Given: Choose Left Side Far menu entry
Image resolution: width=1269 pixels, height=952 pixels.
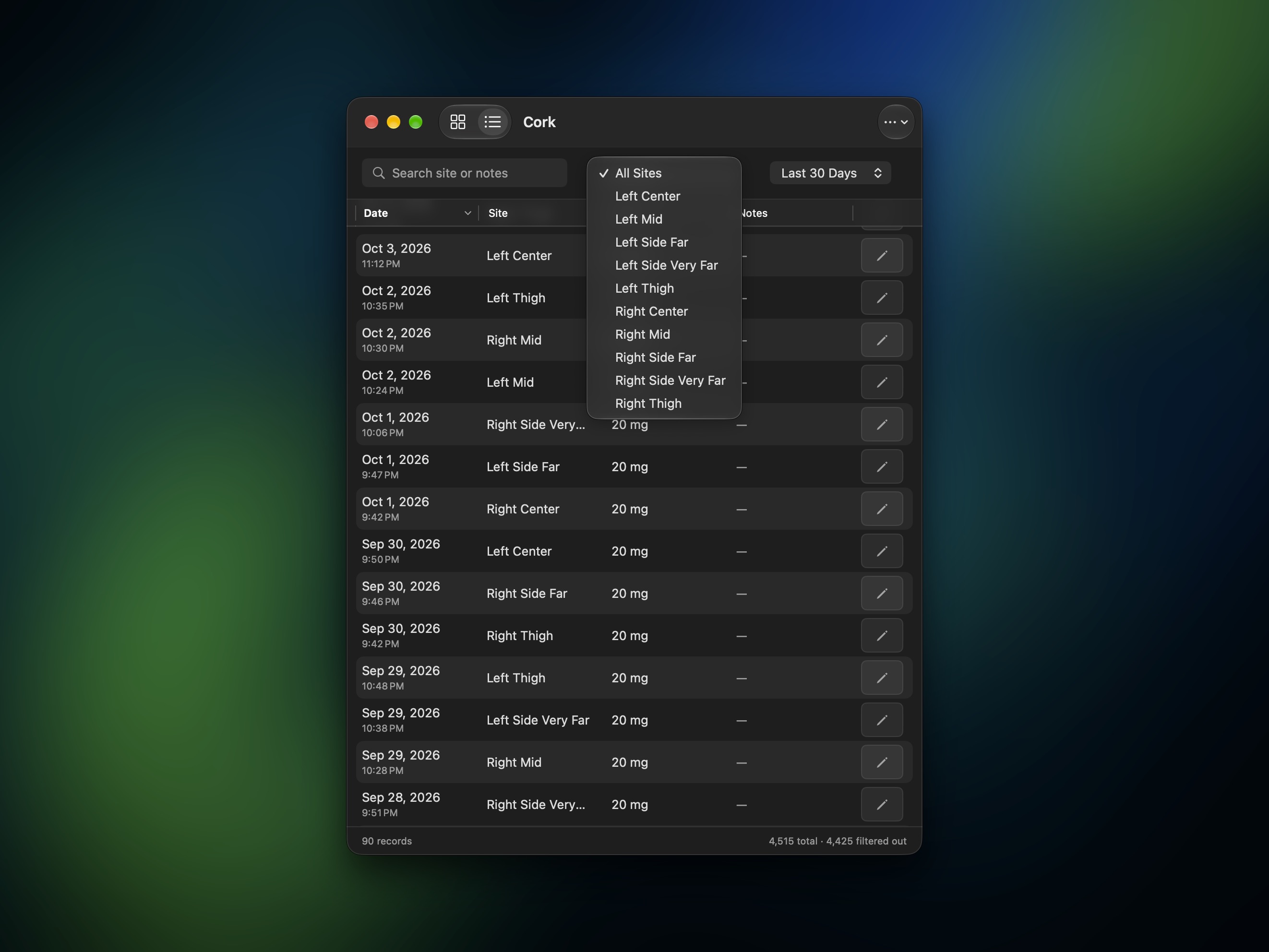Looking at the screenshot, I should 664,242.
